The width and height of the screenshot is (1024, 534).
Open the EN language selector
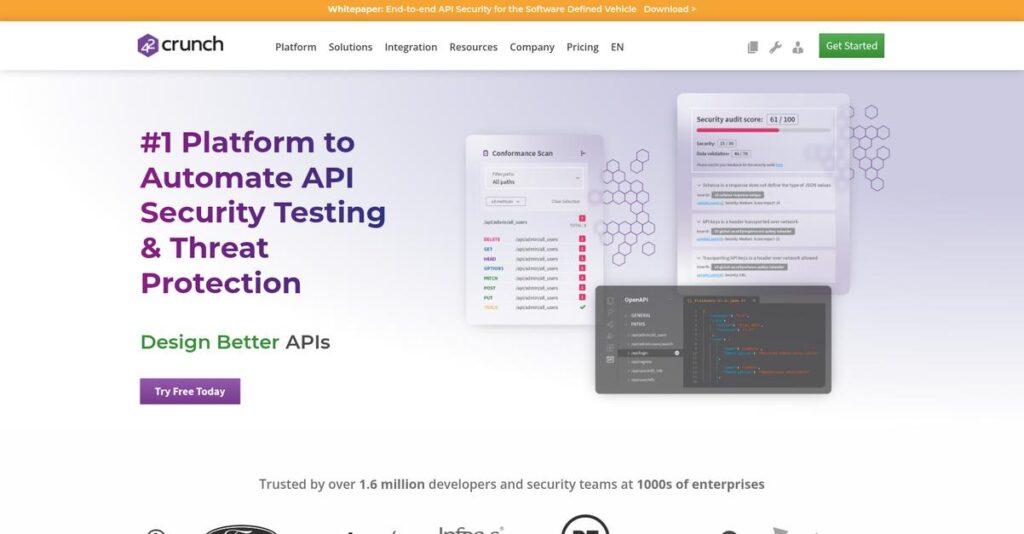[617, 47]
